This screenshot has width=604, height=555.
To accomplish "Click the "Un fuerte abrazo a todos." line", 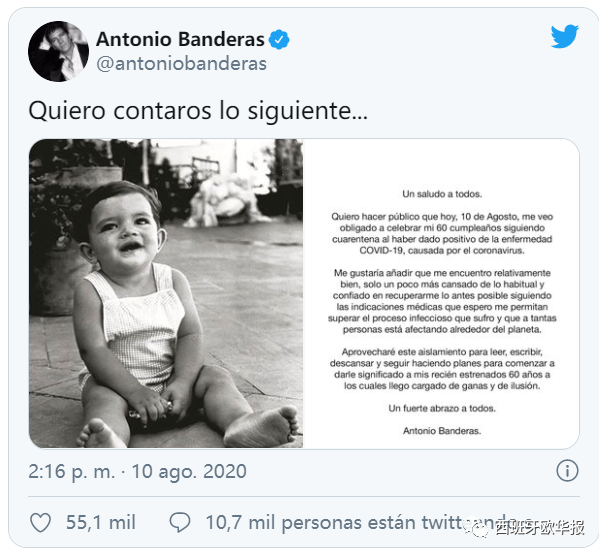I will (x=442, y=408).
